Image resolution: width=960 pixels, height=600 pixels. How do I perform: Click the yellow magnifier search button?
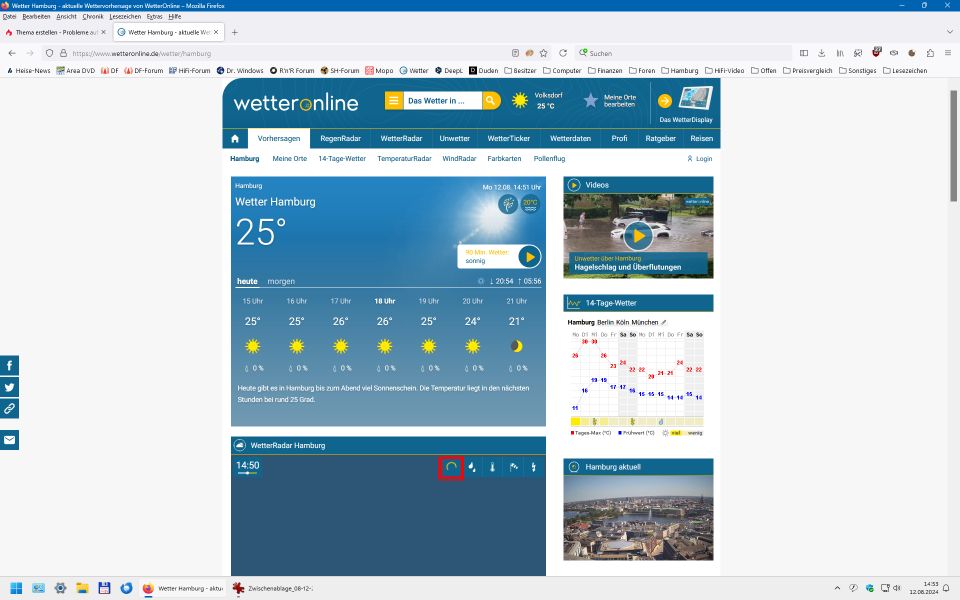click(491, 100)
